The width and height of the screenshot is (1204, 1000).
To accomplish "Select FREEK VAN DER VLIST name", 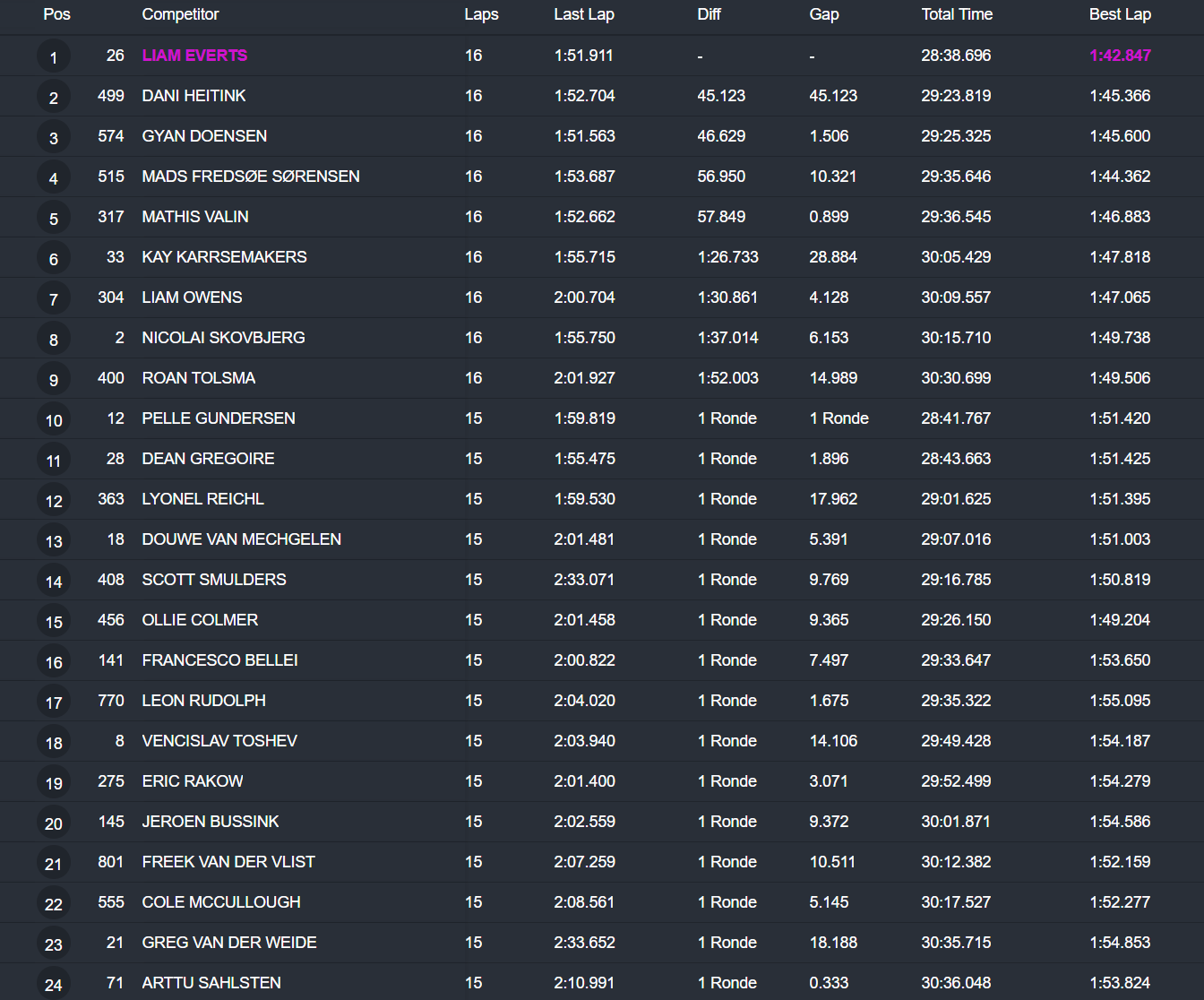I will [x=228, y=862].
